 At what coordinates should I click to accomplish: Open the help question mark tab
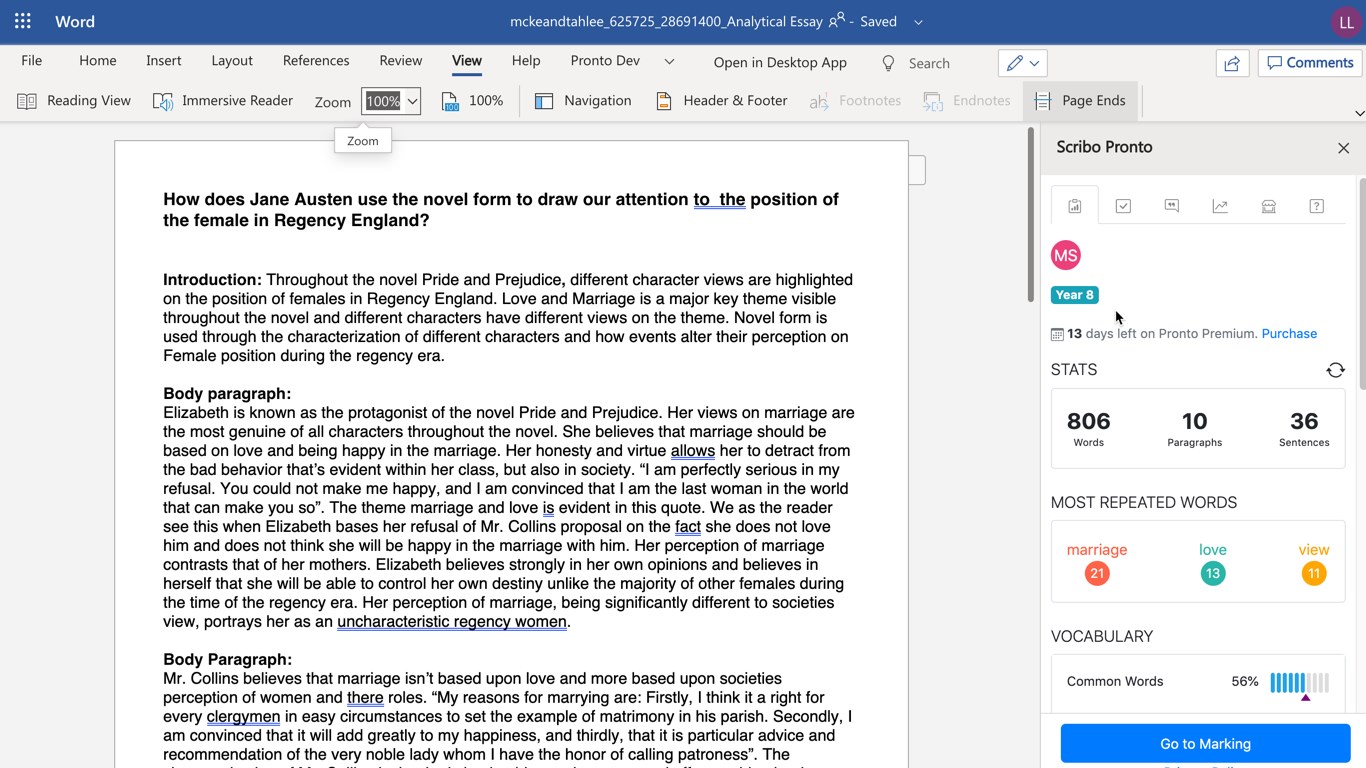click(x=1316, y=206)
